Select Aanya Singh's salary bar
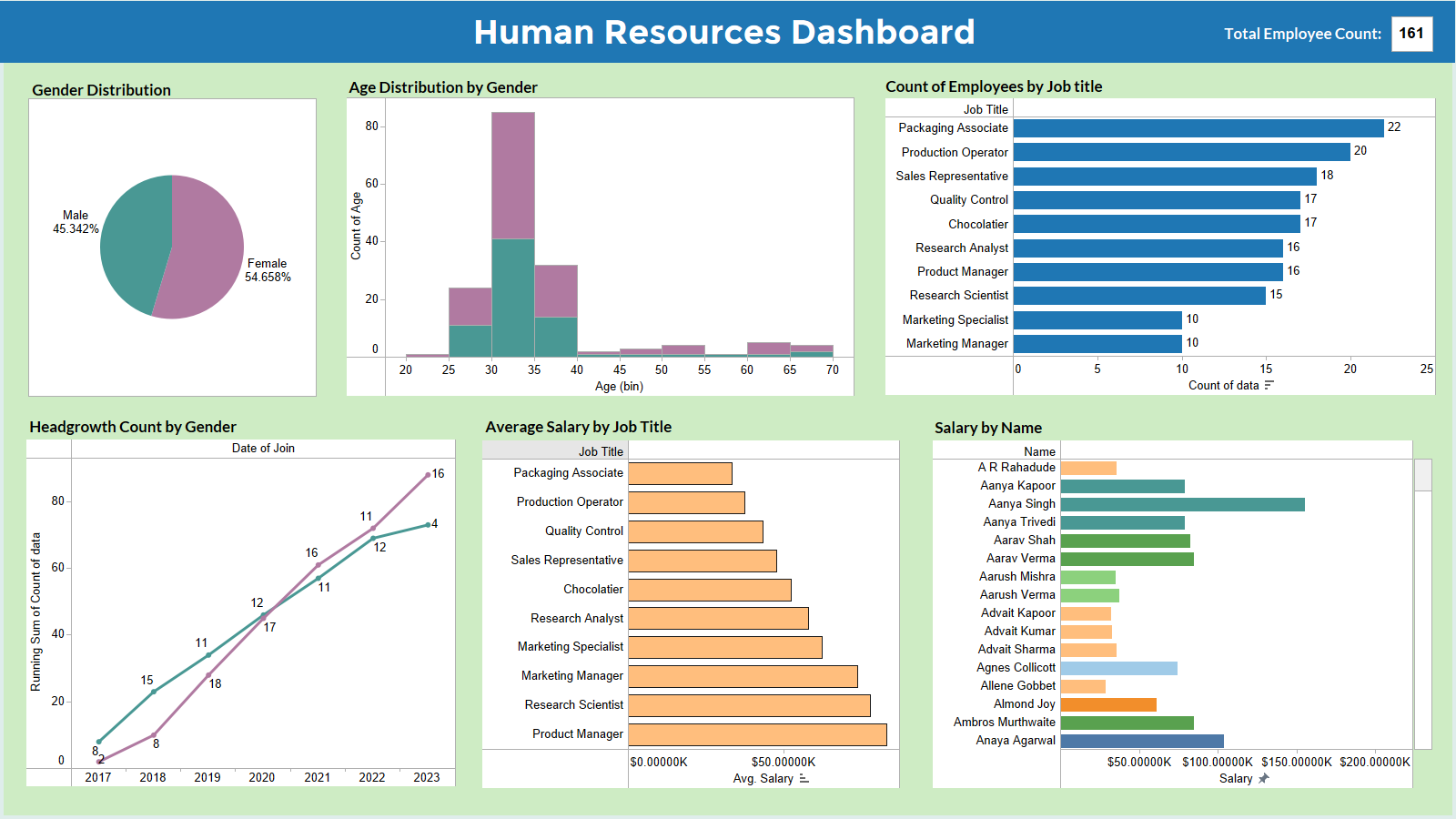Image resolution: width=1456 pixels, height=819 pixels. click(1183, 502)
